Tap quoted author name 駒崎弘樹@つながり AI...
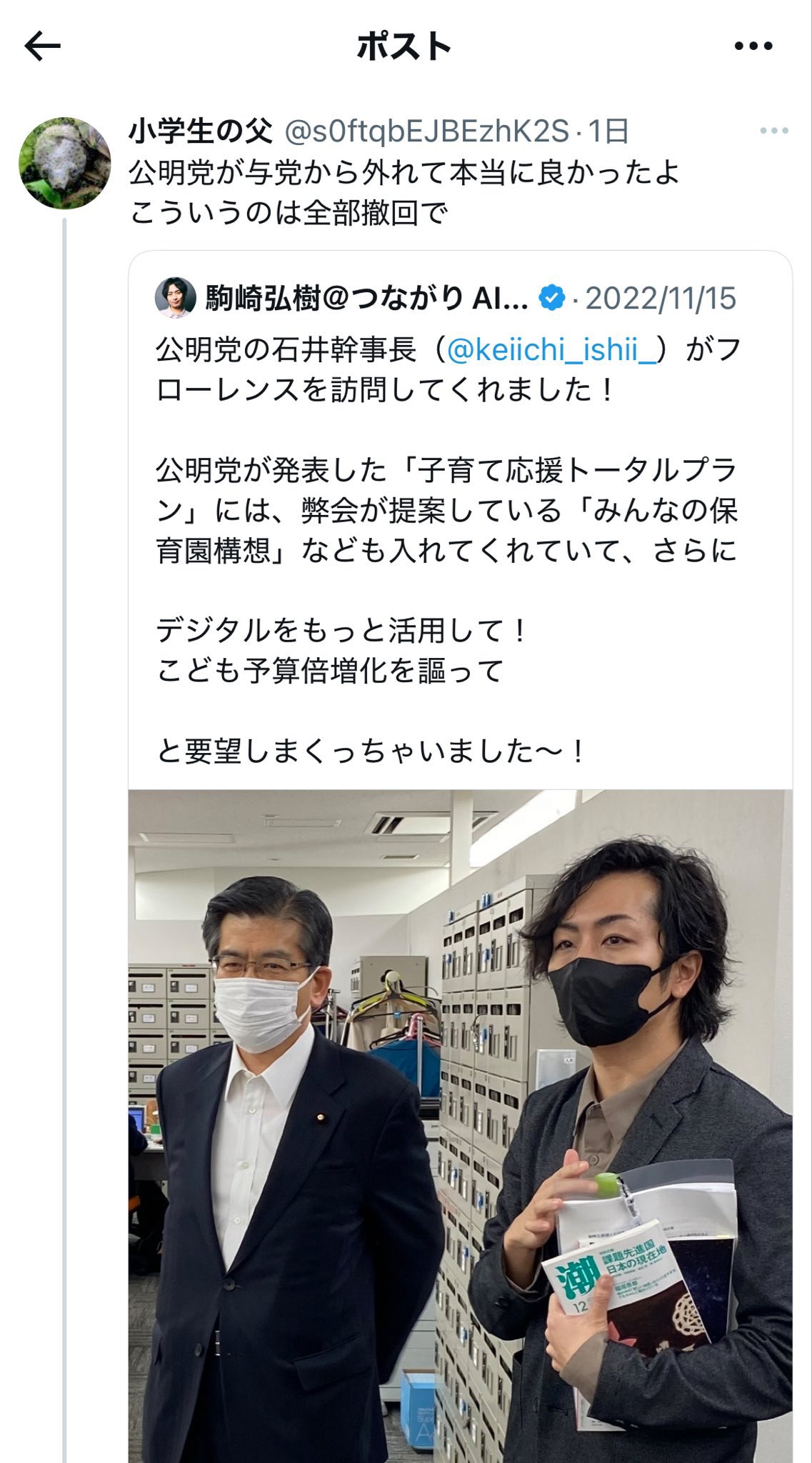Viewport: 812px width, 1463px height. (x=367, y=298)
